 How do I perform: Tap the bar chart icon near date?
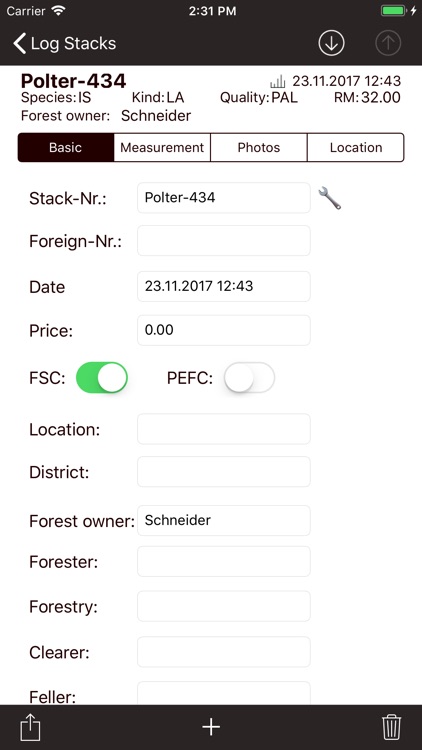click(x=278, y=82)
